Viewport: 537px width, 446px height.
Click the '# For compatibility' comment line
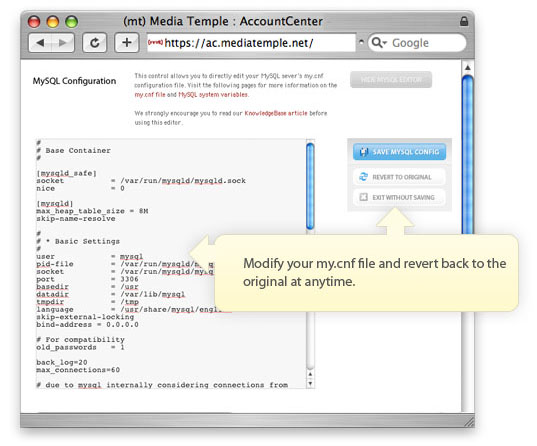point(80,339)
